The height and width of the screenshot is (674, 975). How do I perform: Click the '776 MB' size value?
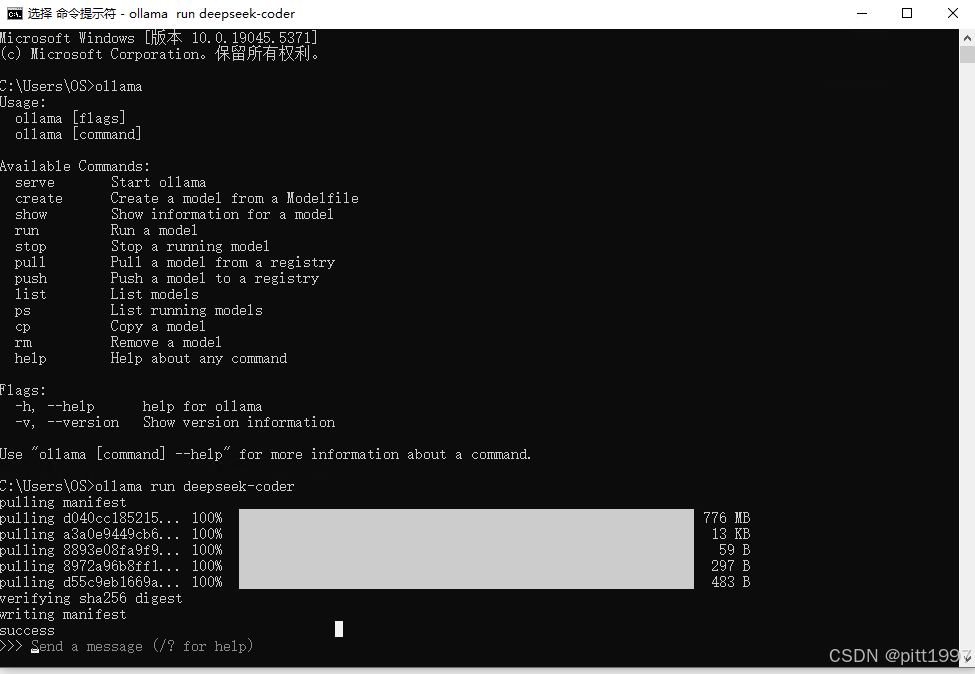coord(727,518)
